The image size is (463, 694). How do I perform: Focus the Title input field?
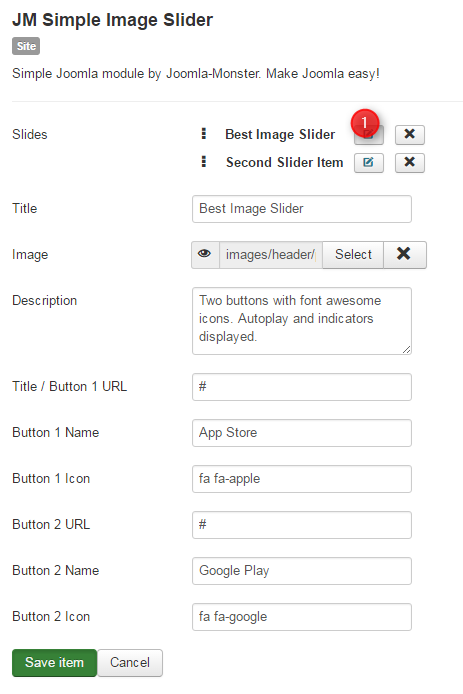pos(301,209)
